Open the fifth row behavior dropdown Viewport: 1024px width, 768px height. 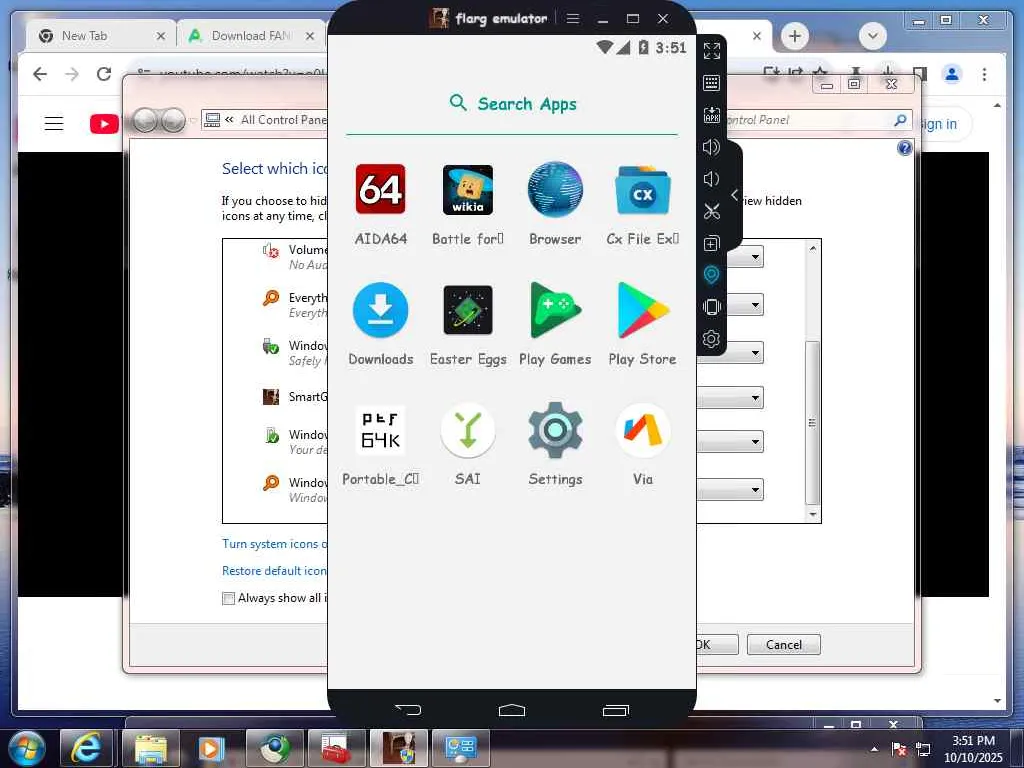(755, 441)
